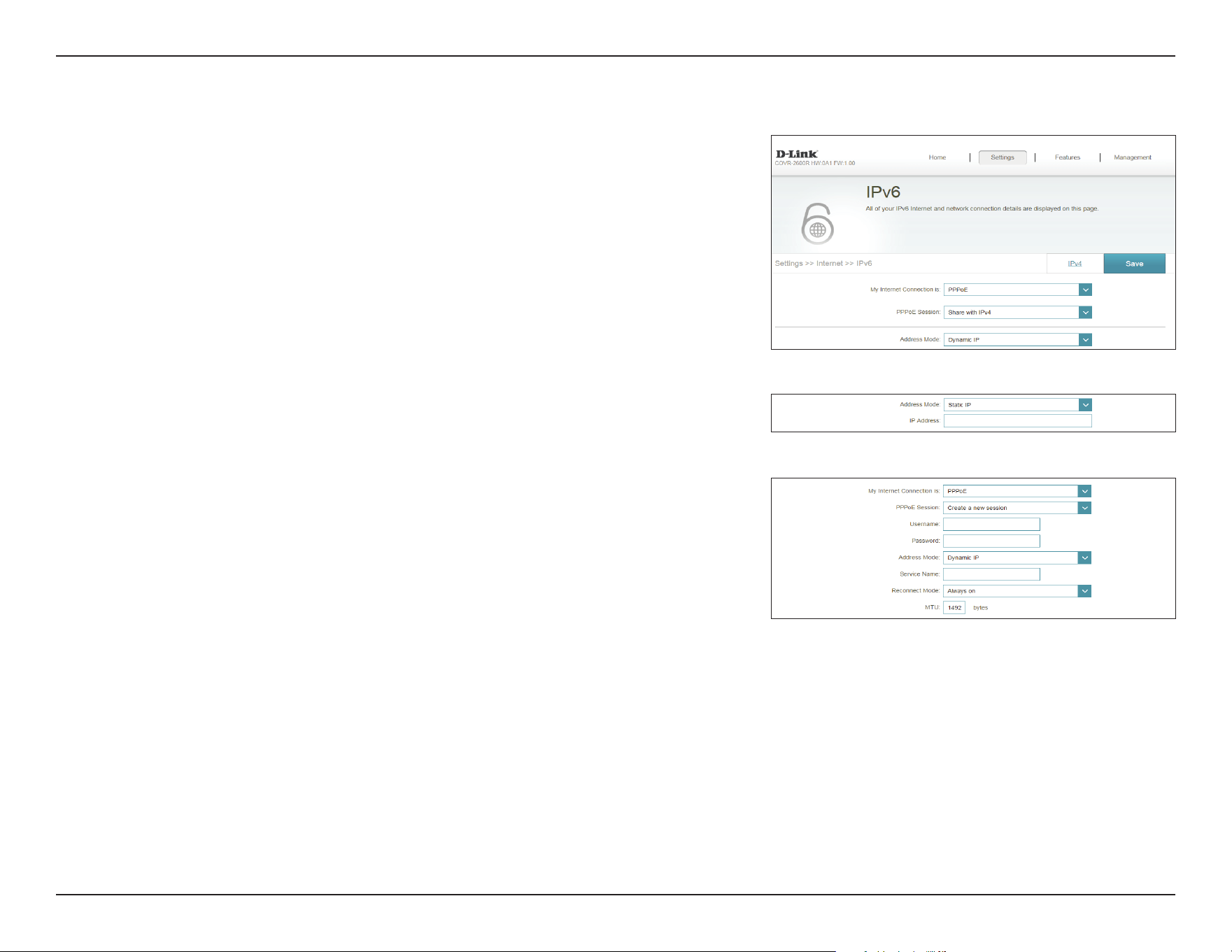Screen dimensions: 1232x952
Task: Click the Username input field
Action: click(991, 525)
